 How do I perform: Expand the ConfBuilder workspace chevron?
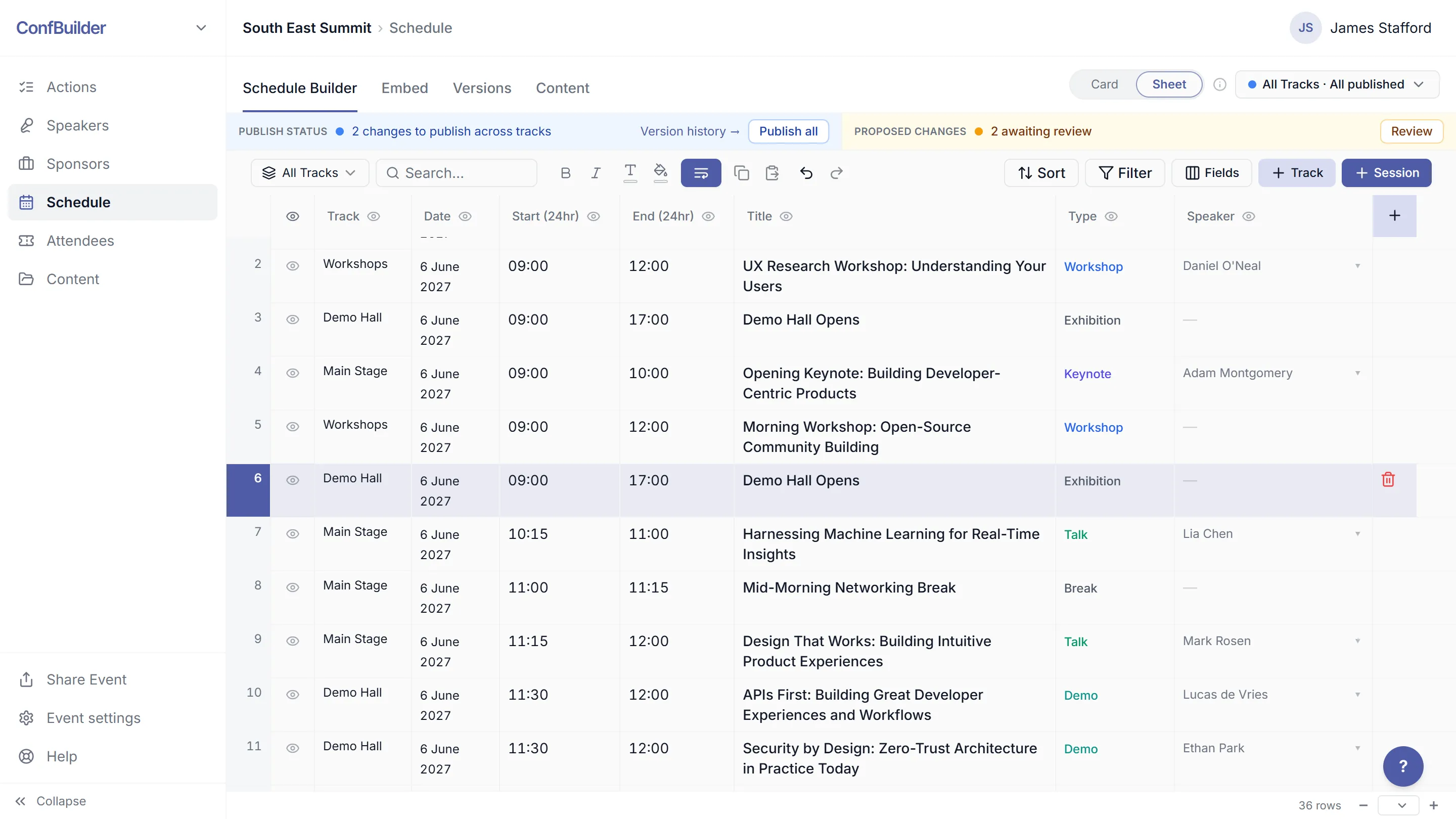coord(201,28)
